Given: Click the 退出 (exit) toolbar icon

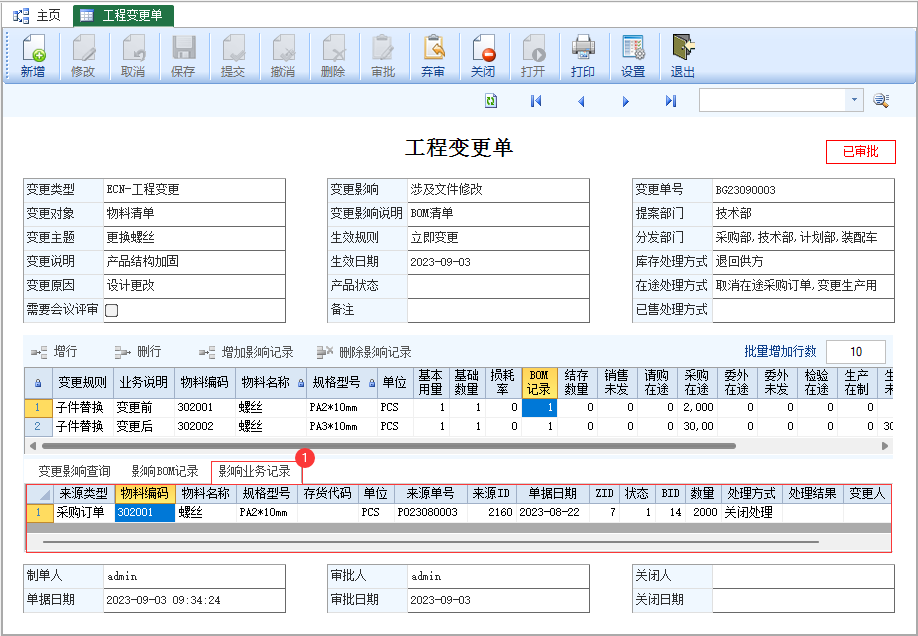Looking at the screenshot, I should coord(683,56).
